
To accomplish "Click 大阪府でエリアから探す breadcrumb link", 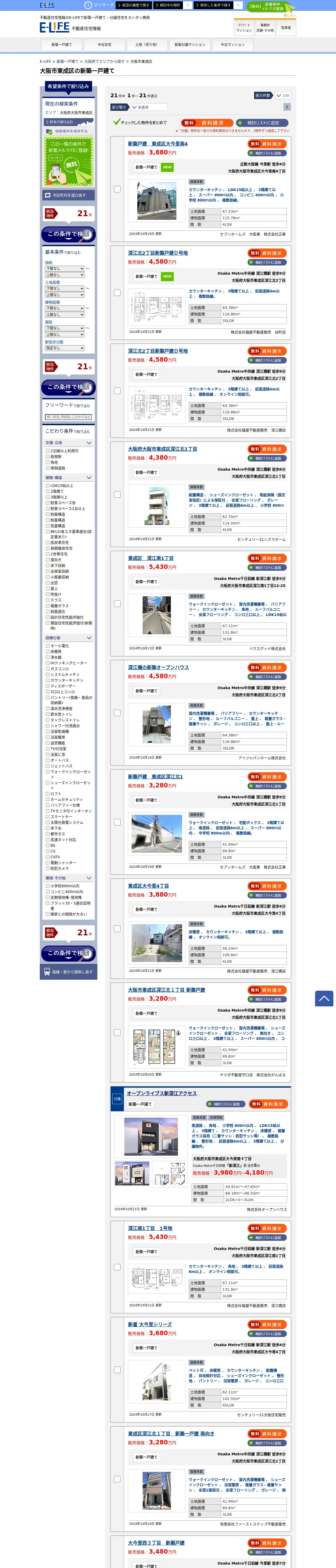I will [x=104, y=61].
